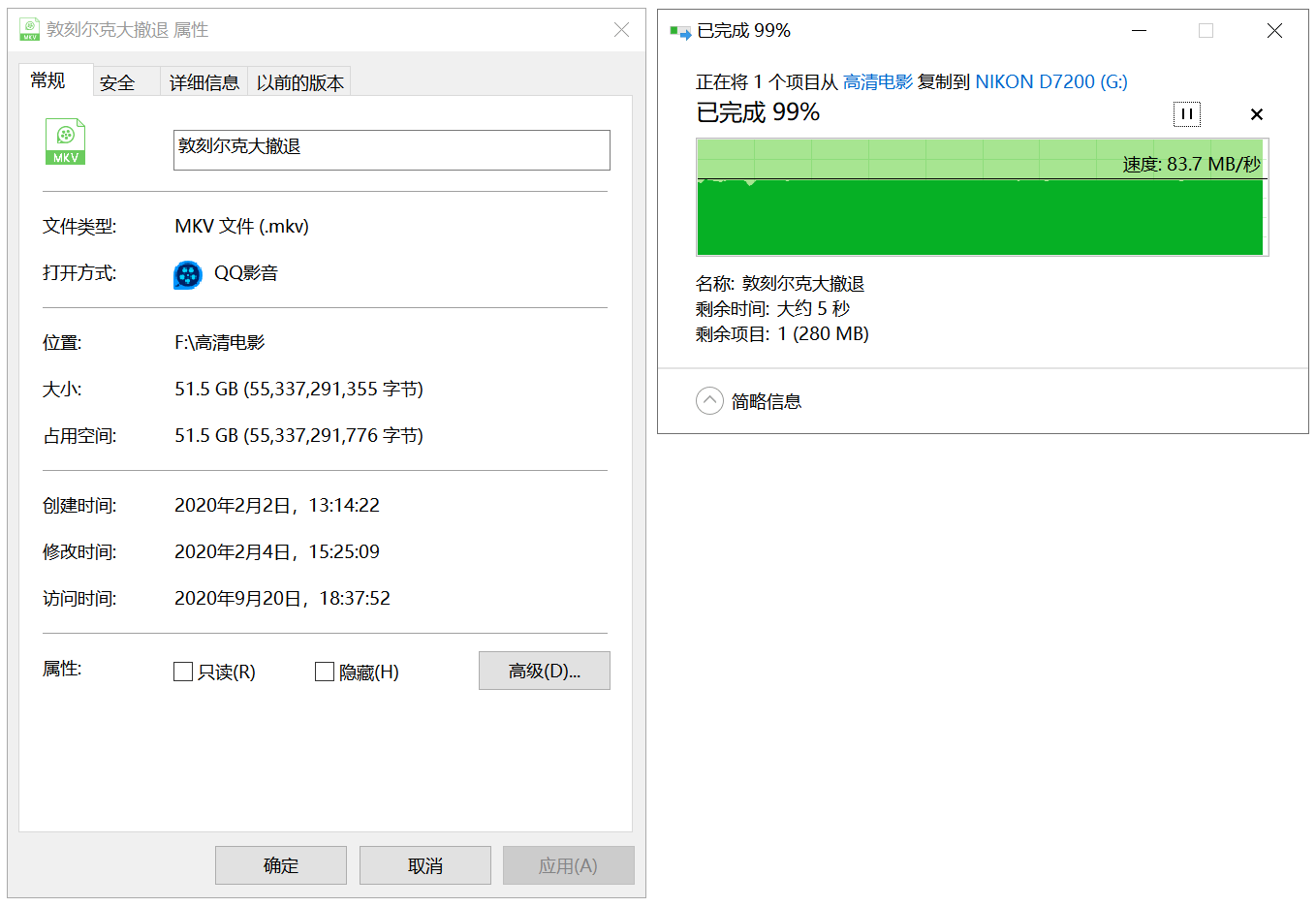Enable the 只读 read-only checkbox
The image size is (1316, 907).
(183, 672)
